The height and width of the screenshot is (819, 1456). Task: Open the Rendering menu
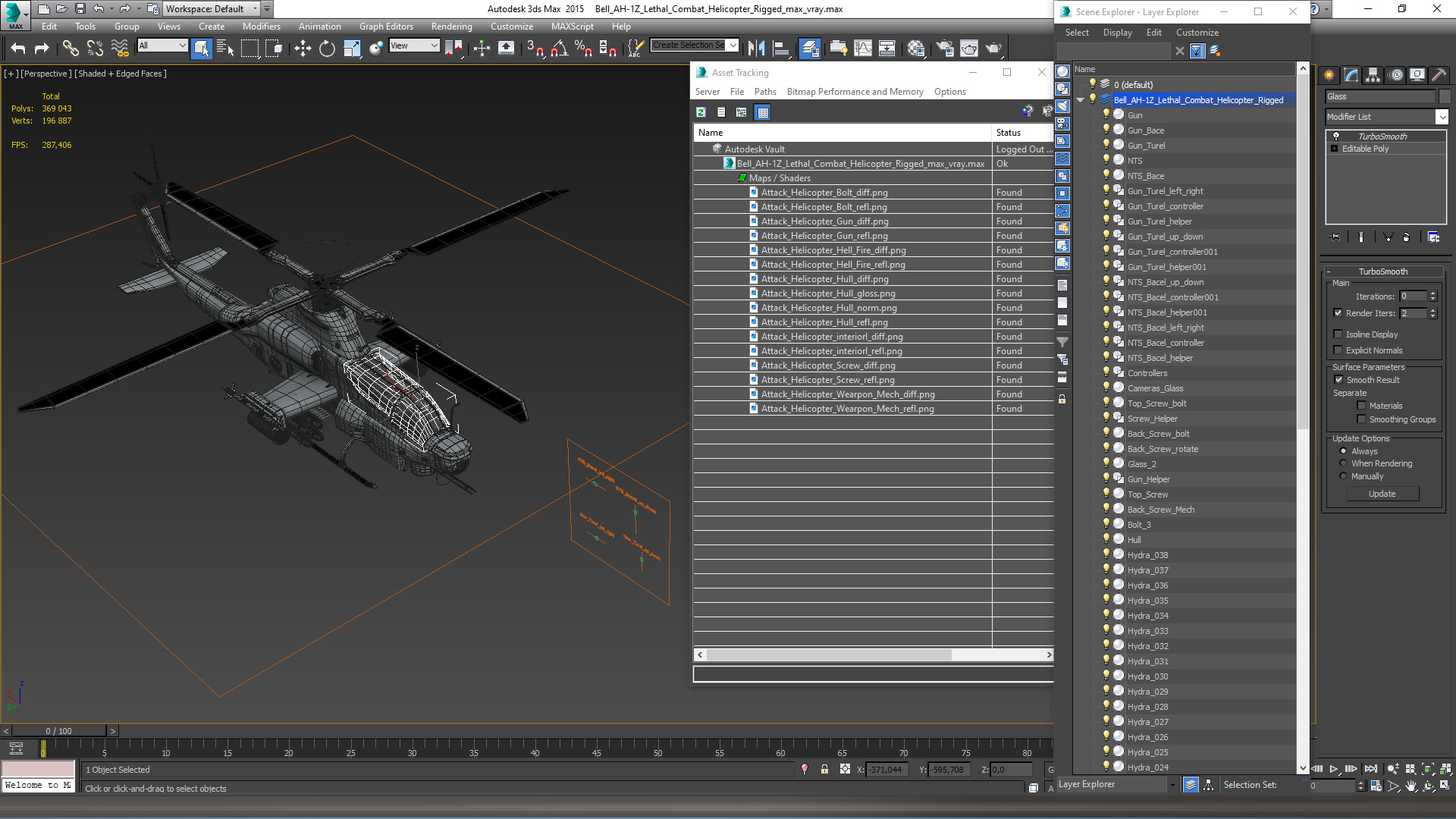click(451, 27)
